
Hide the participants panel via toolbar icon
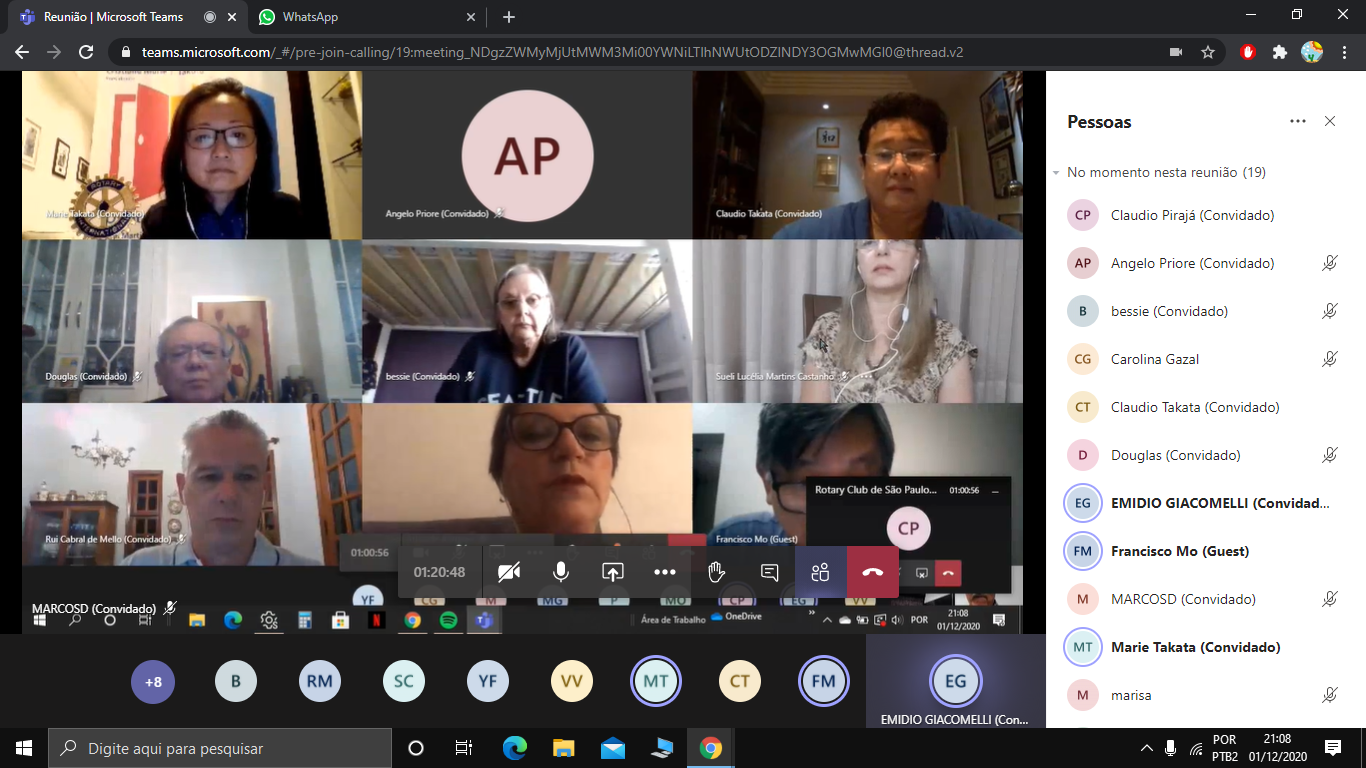click(821, 572)
